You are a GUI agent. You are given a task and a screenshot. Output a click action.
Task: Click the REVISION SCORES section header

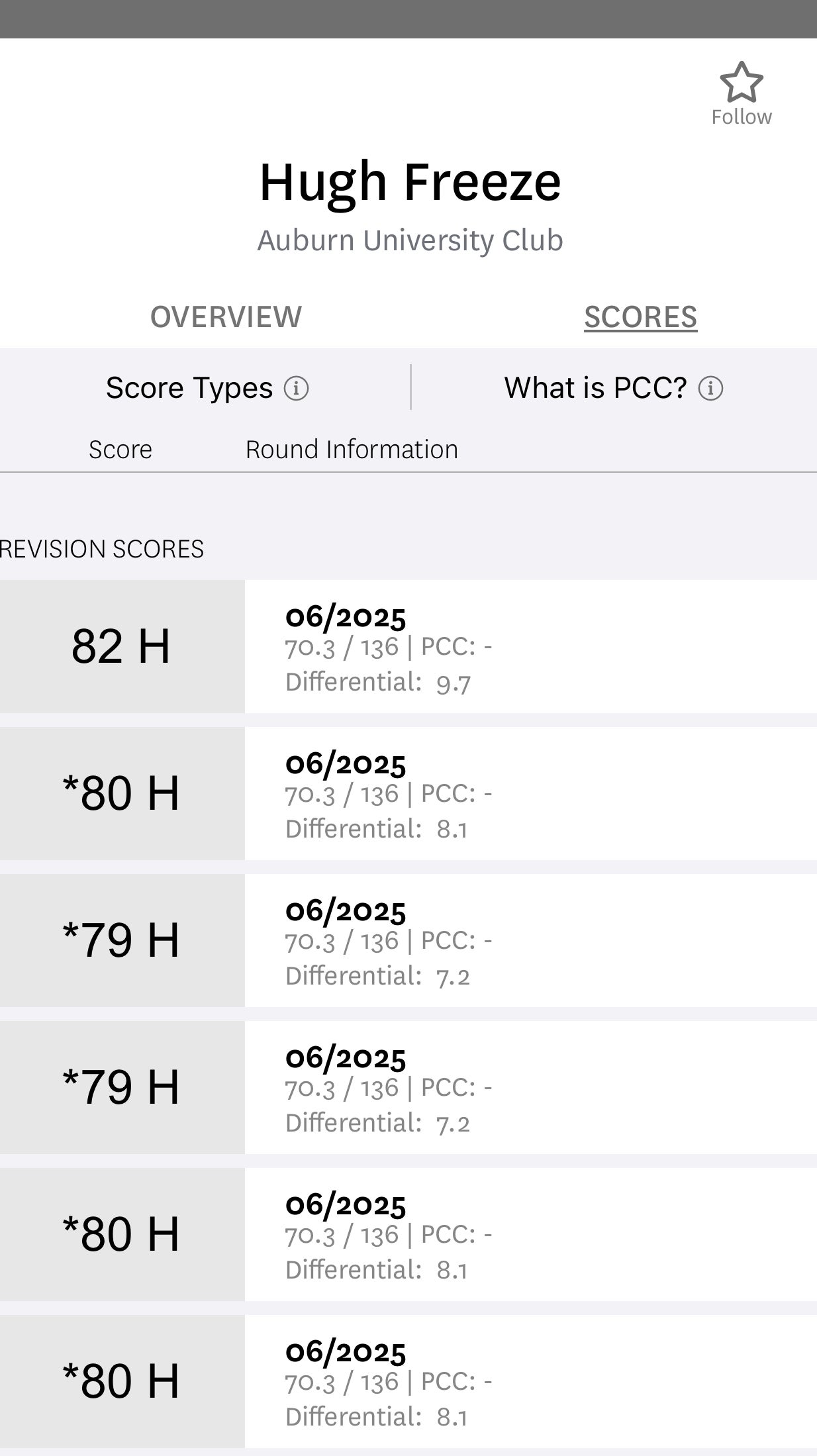point(102,549)
